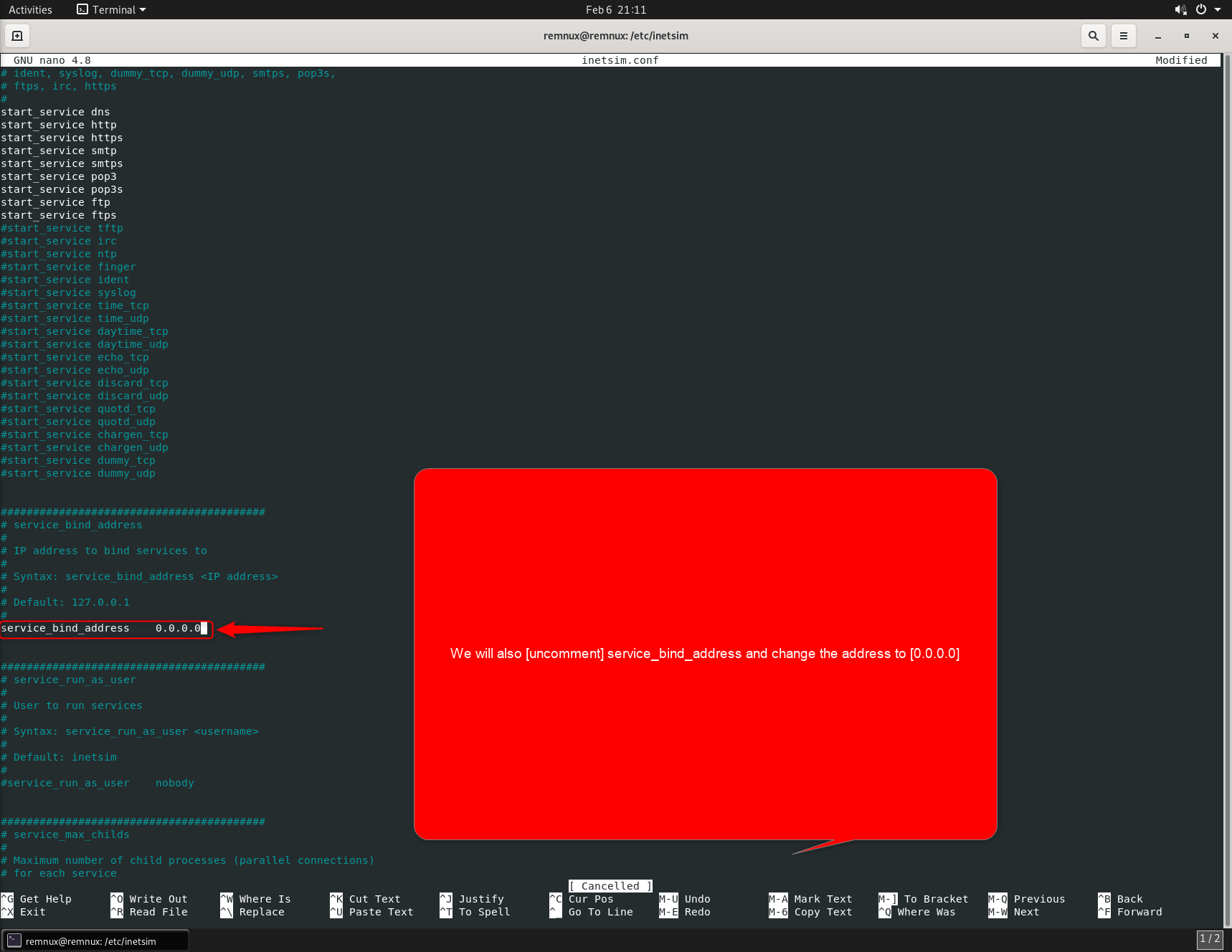Click the Terminal app icon next to its menu
The height and width of the screenshot is (952, 1232).
pos(80,9)
